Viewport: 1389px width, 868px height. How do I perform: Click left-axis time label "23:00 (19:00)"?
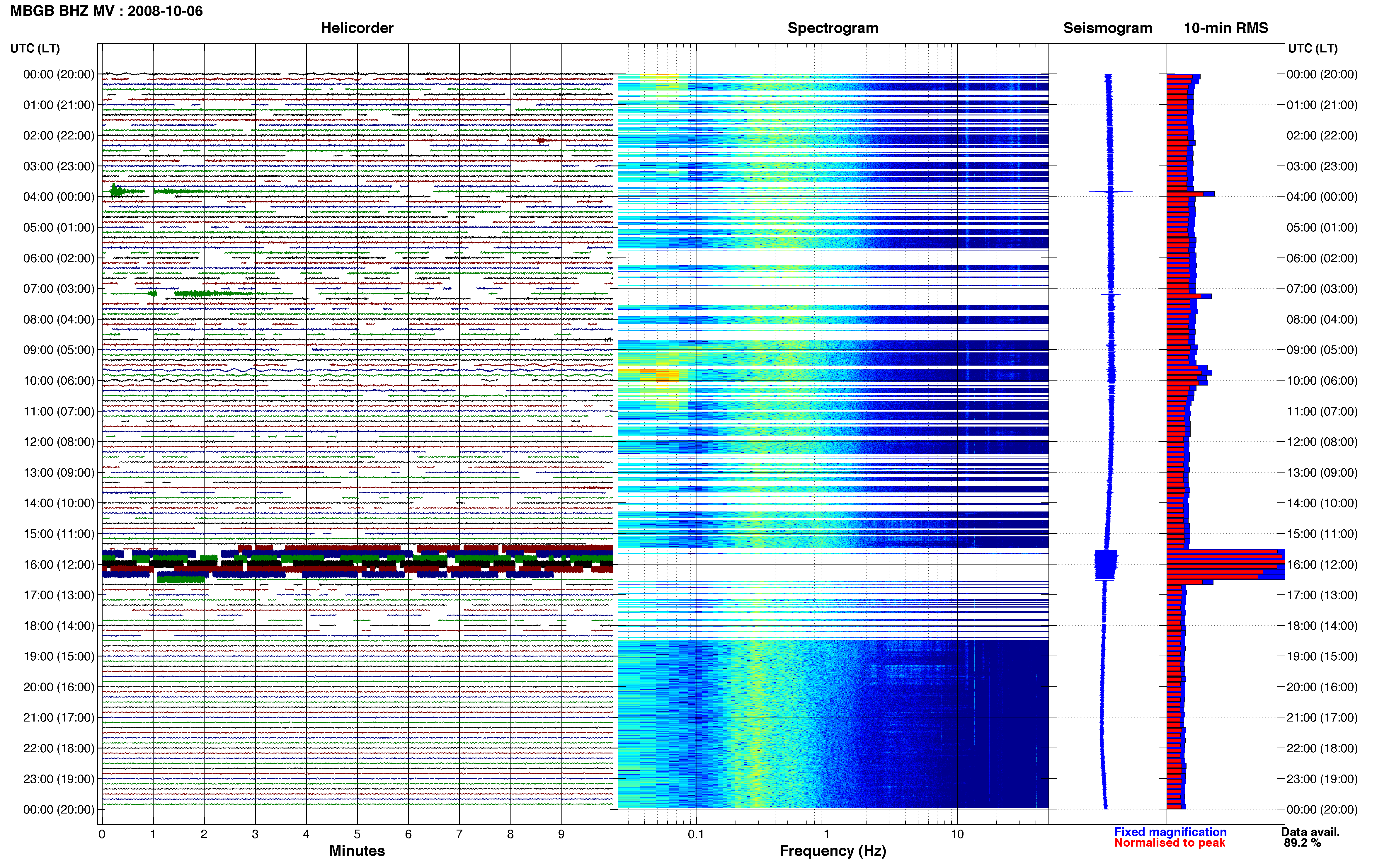[59, 779]
